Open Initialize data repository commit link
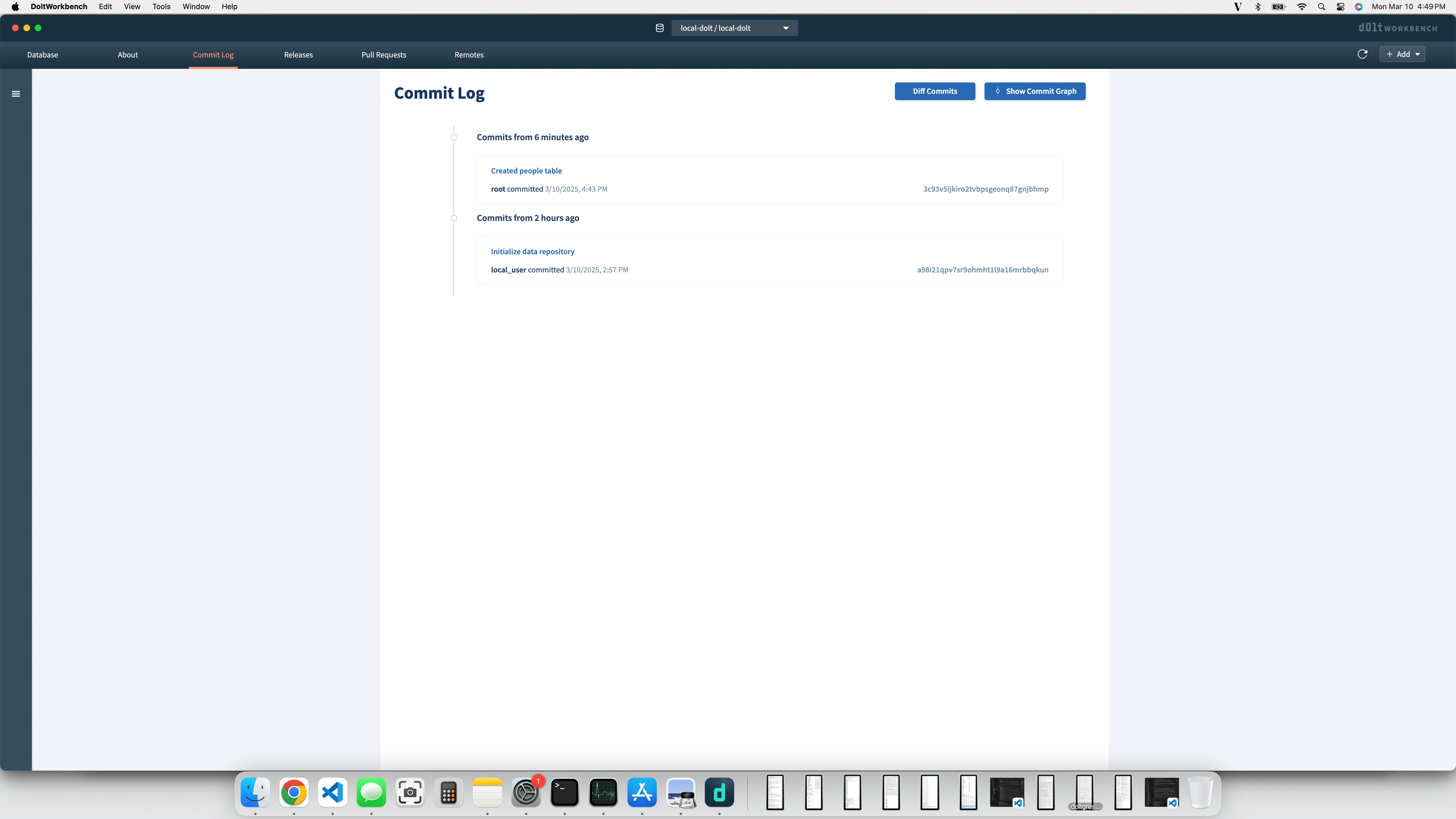 [x=532, y=251]
